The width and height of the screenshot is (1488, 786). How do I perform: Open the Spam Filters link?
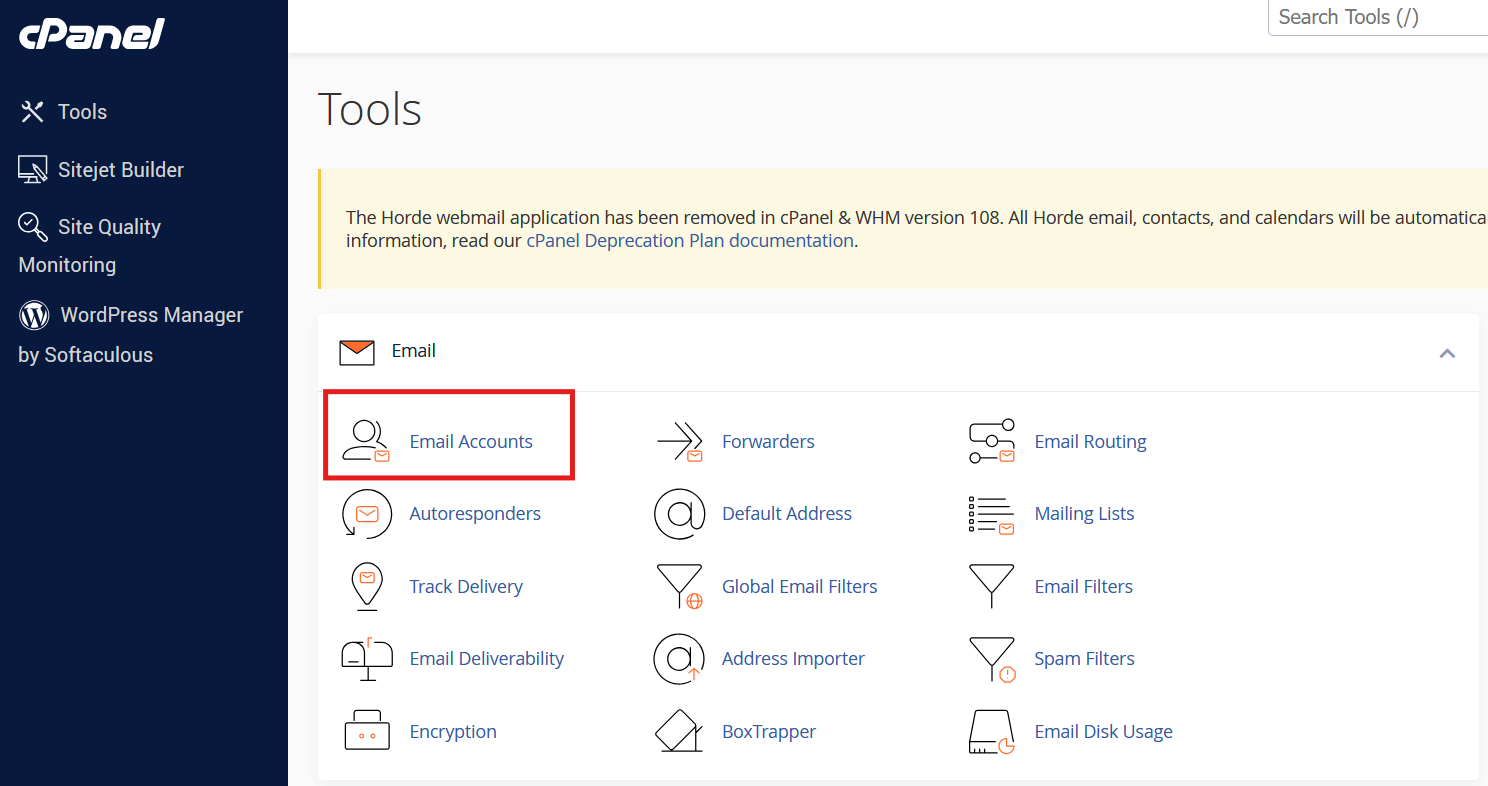coord(1084,658)
